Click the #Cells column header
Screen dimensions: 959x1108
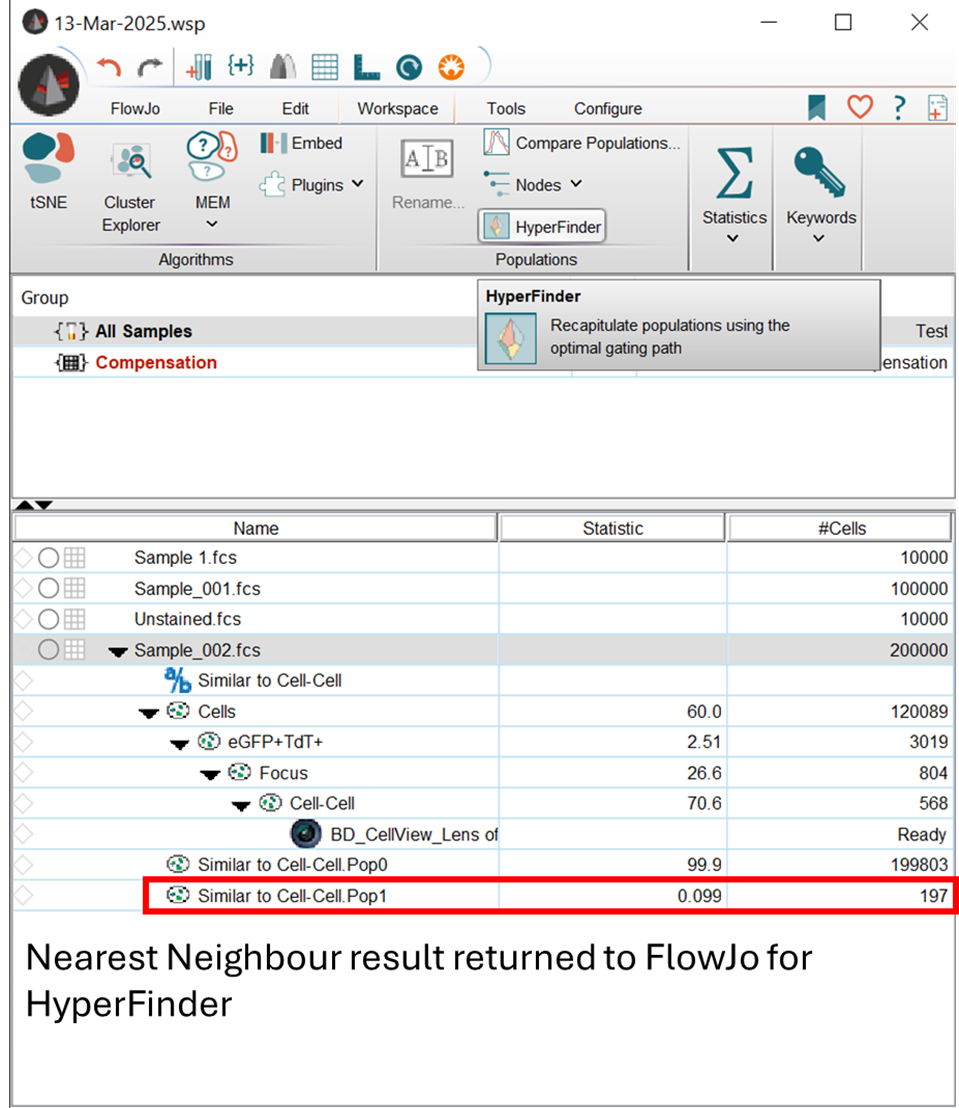click(x=840, y=529)
